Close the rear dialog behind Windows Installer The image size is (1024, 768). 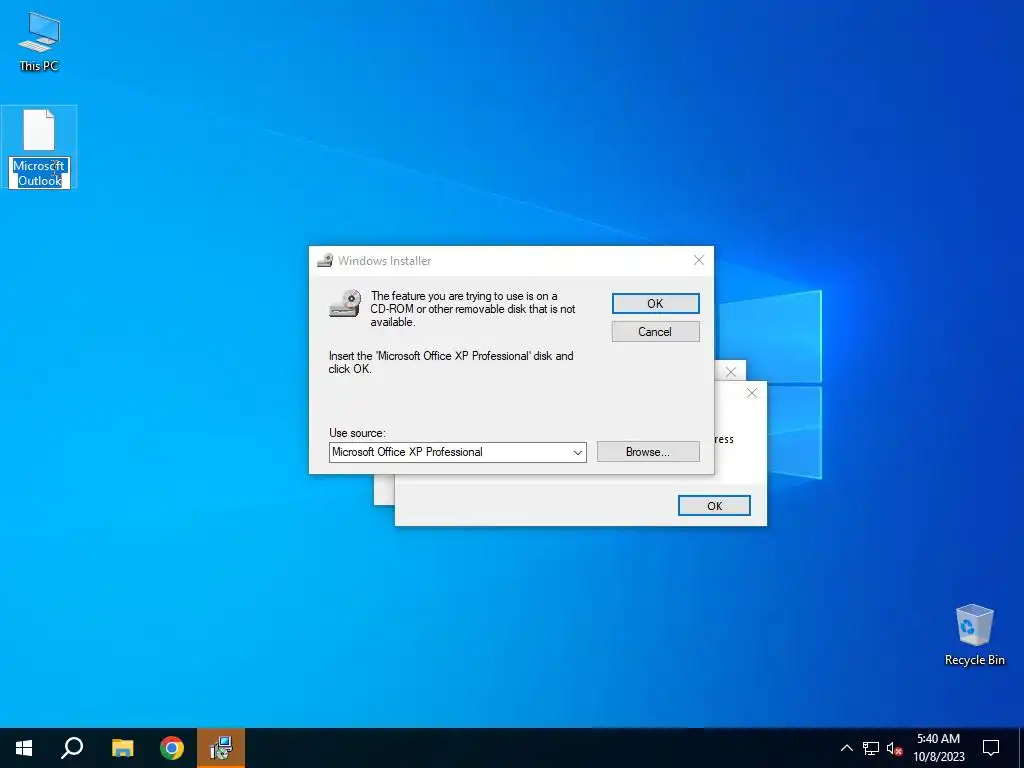(x=731, y=372)
